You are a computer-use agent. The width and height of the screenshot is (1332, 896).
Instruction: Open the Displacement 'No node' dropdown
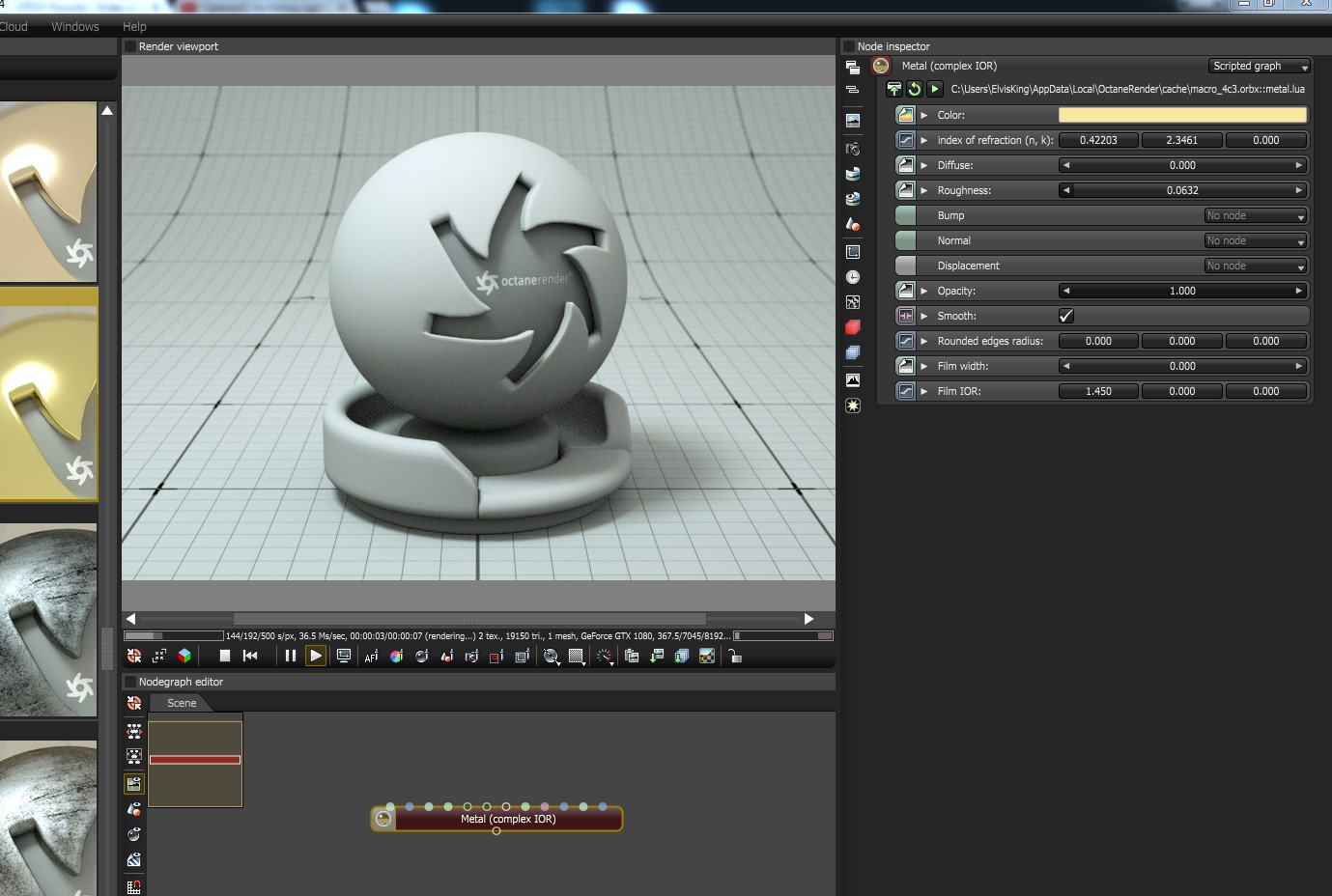[x=1256, y=266]
